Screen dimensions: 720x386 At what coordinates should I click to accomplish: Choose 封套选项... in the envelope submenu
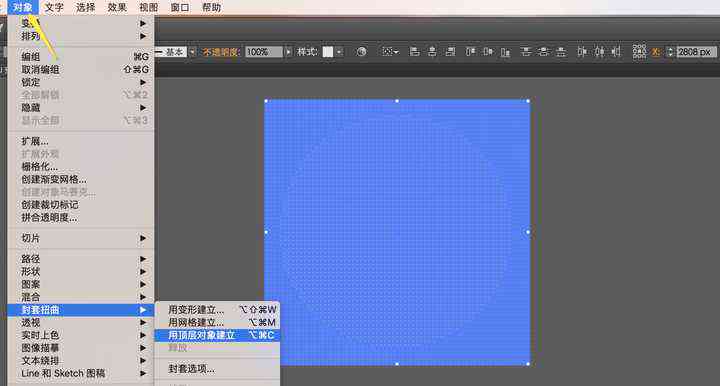point(218,369)
